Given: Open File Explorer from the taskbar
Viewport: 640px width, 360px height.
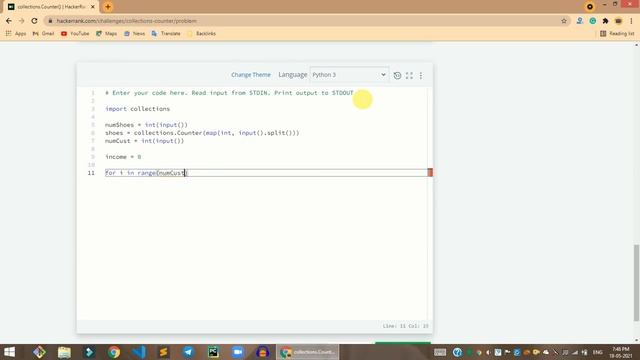Looking at the screenshot, I should point(64,352).
